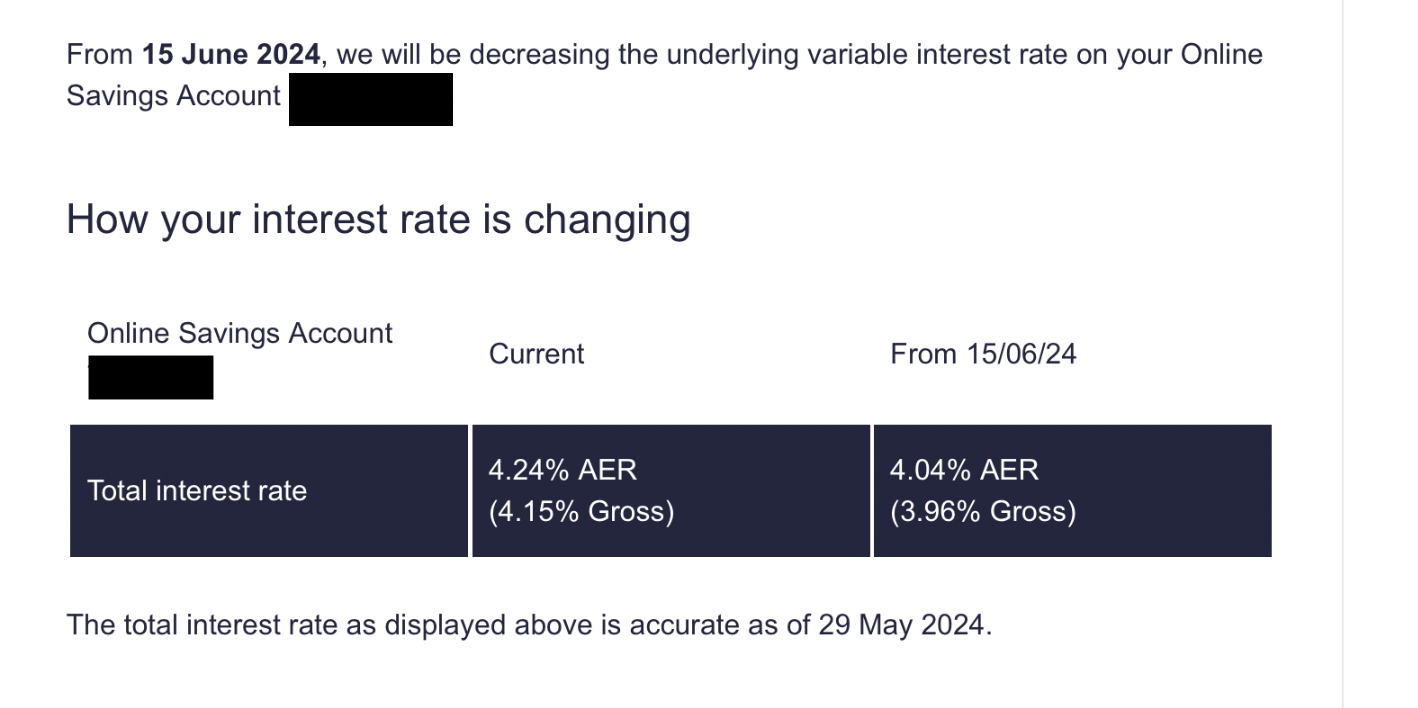The width and height of the screenshot is (1418, 708).
Task: Click the 4.24% AER current rate
Action: 562,469
